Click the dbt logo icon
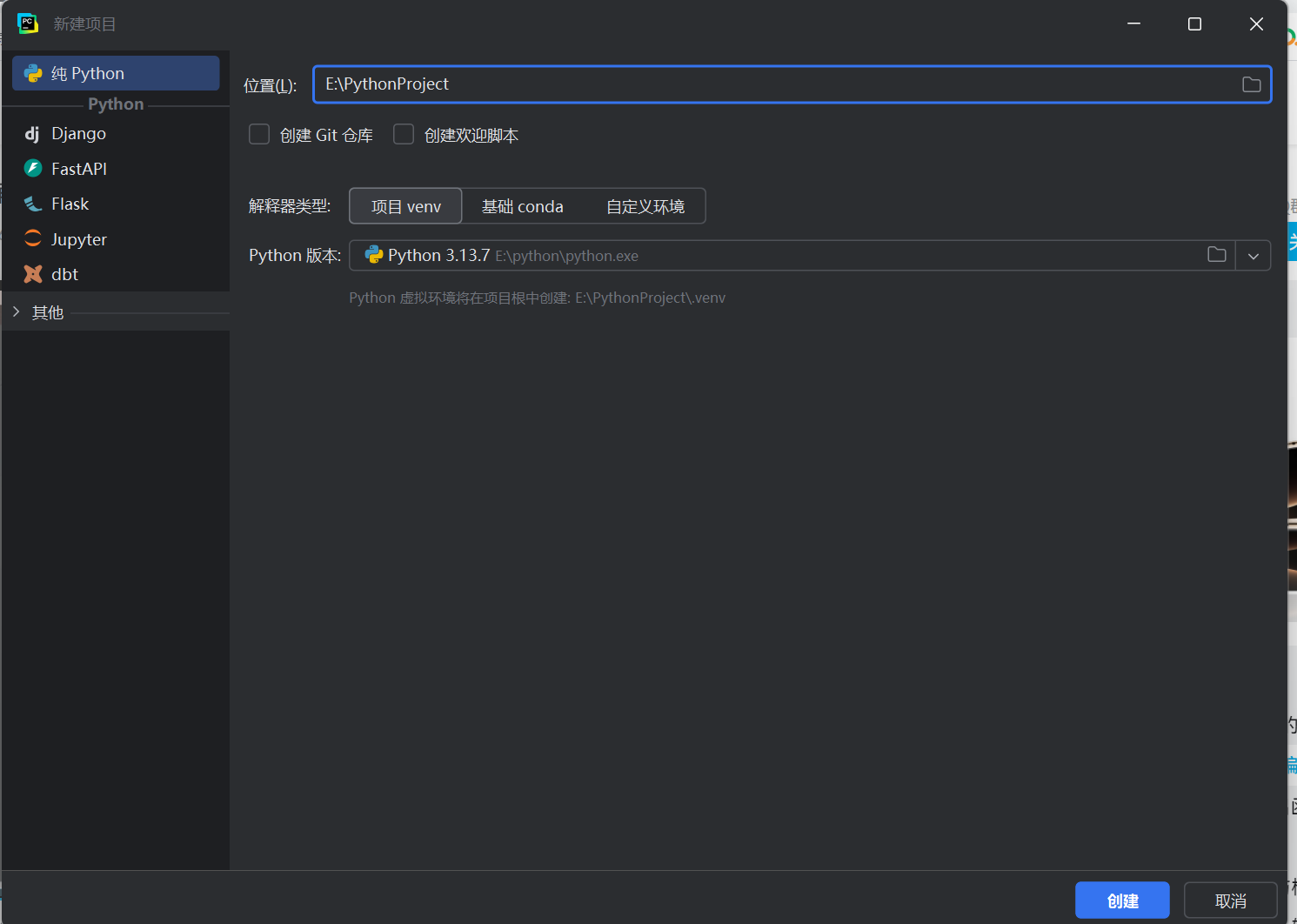Viewport: 1297px width, 924px height. click(x=33, y=274)
